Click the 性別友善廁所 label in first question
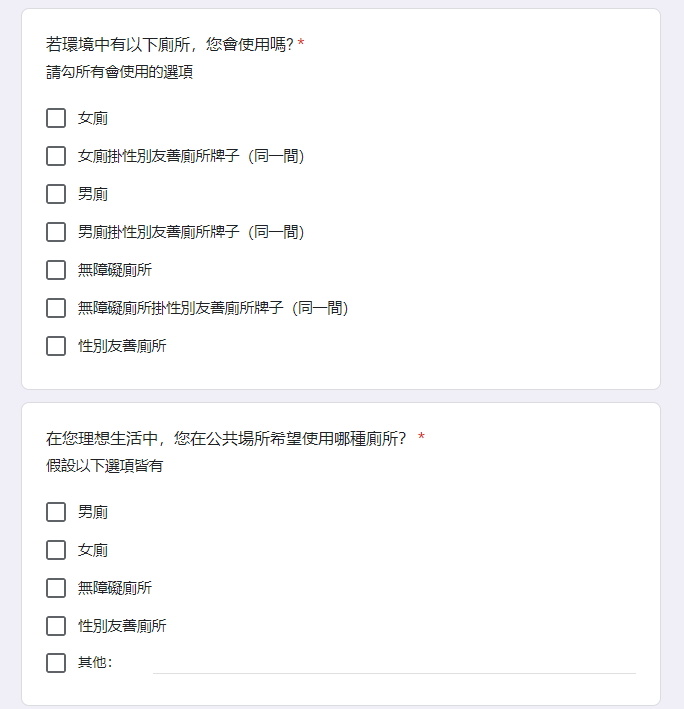 122,346
